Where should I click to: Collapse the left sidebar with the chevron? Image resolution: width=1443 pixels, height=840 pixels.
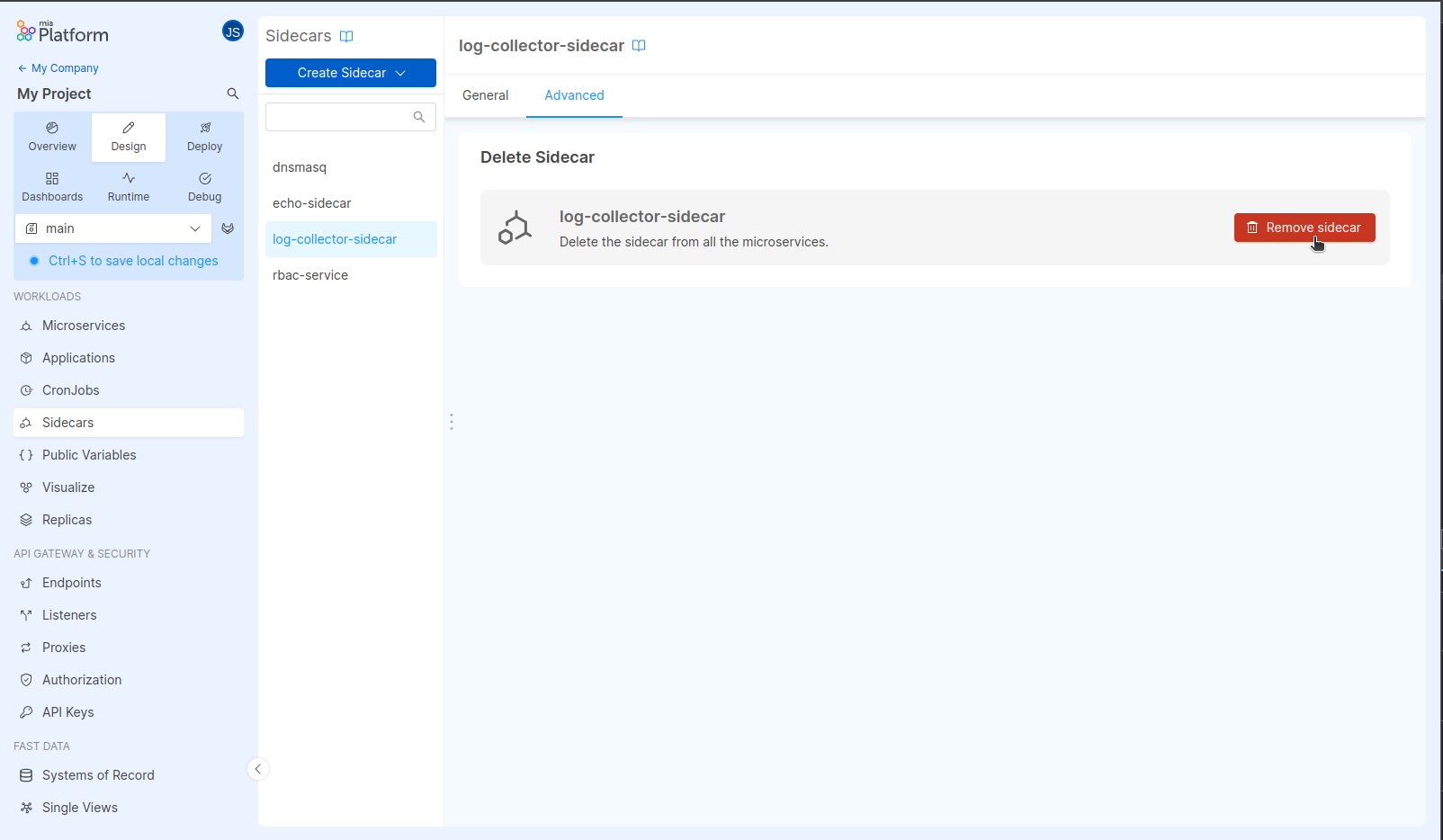tap(258, 769)
